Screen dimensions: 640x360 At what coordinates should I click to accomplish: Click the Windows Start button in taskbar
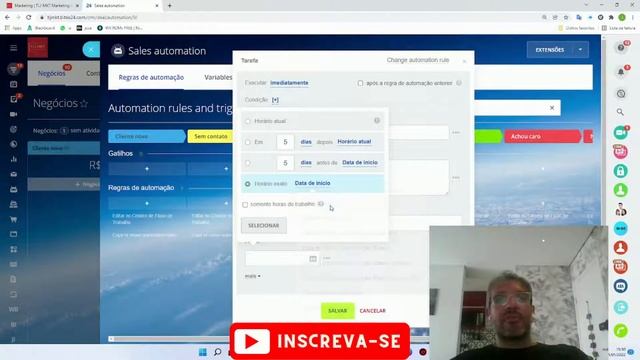(x=203, y=352)
